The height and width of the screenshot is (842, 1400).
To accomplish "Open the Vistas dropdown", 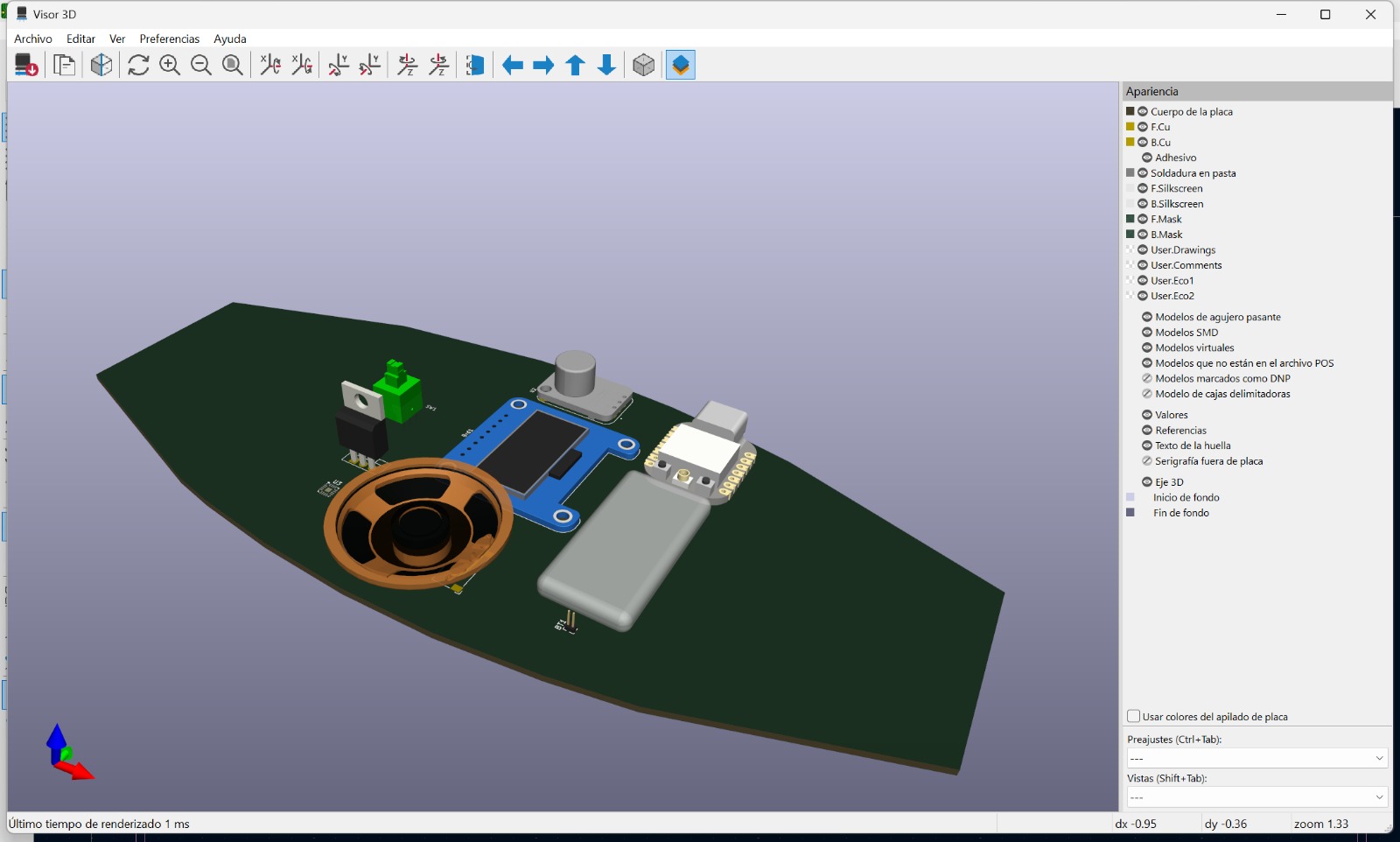I will tap(1256, 796).
